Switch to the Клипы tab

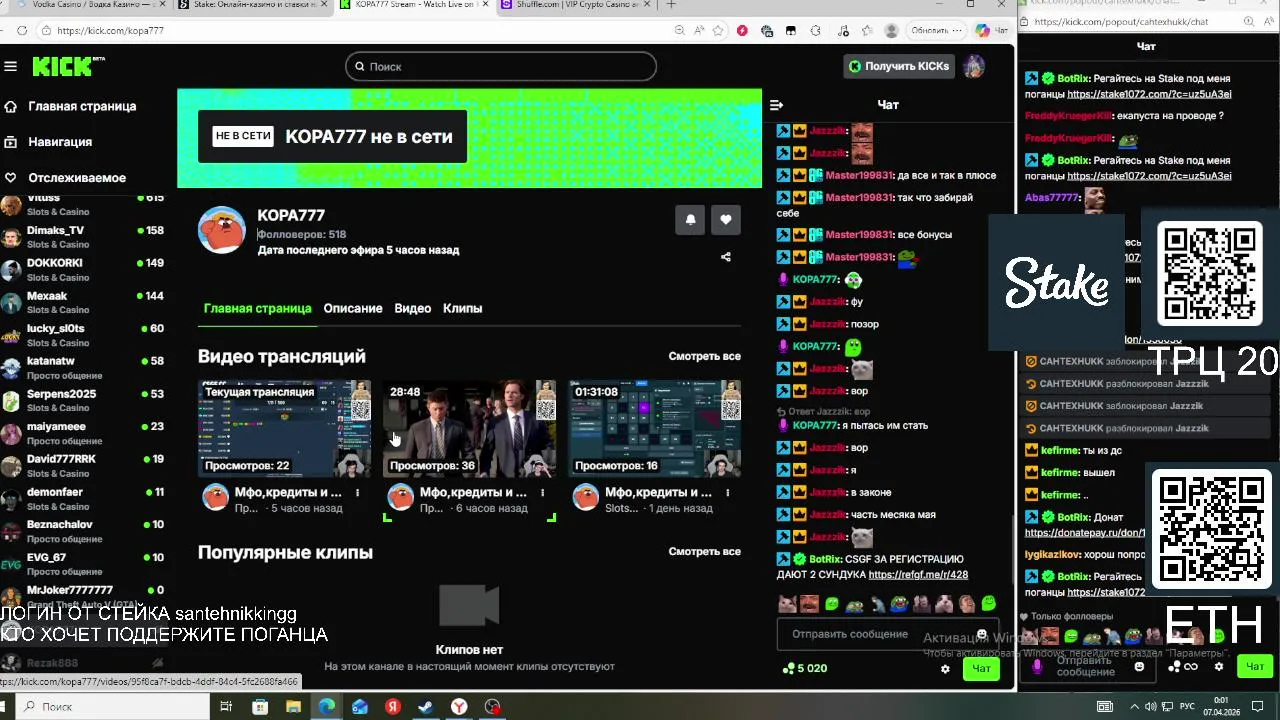pyautogui.click(x=462, y=308)
